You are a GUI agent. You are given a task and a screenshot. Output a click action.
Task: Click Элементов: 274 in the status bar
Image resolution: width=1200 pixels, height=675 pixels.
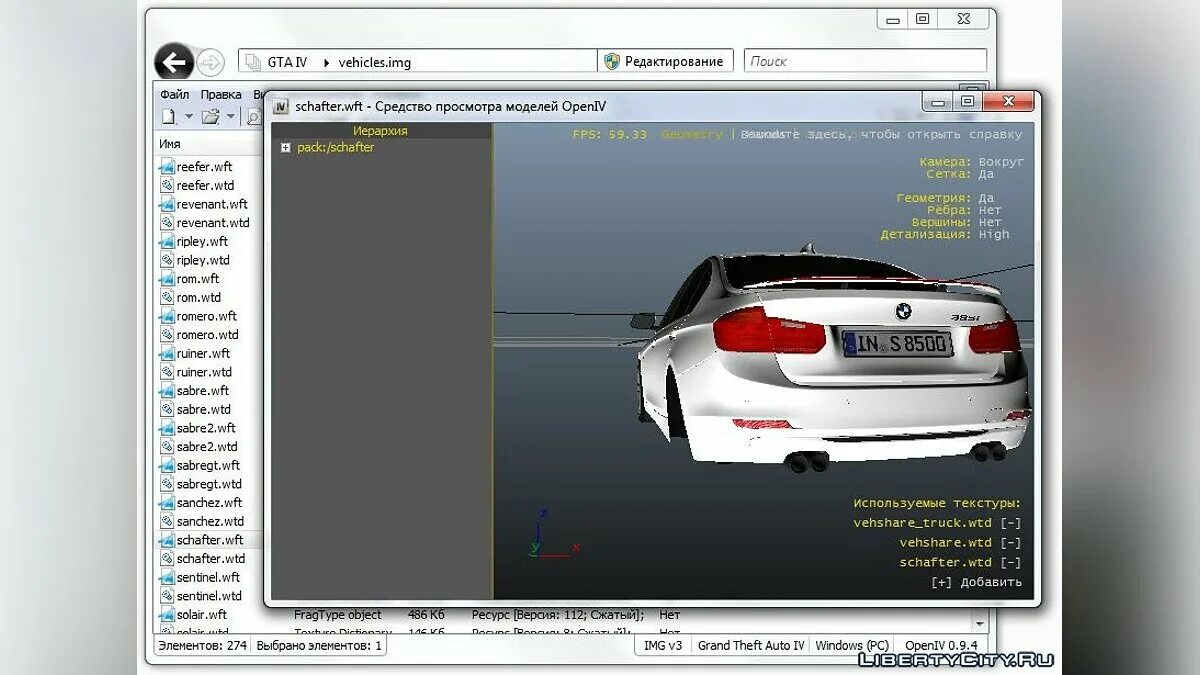click(202, 646)
